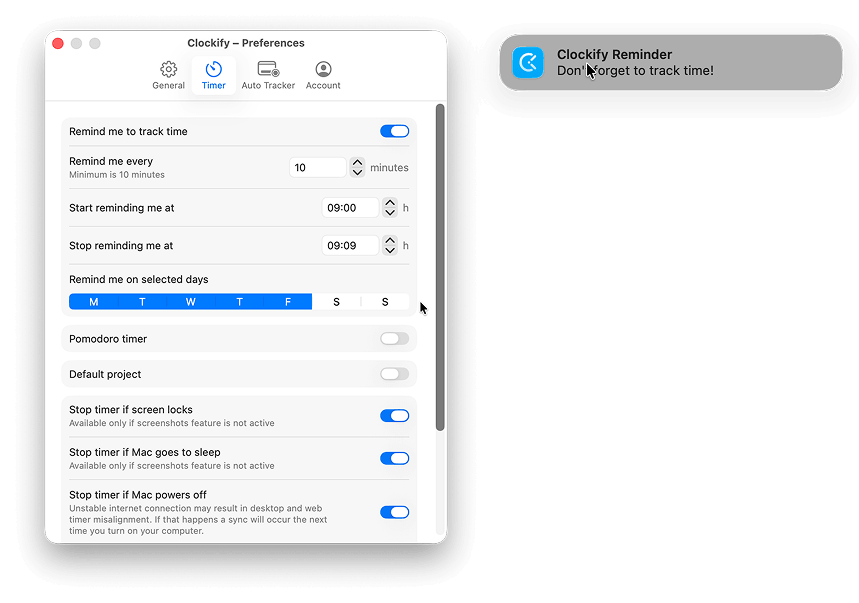Screen dimensions: 859x603
Task: Click the 'Remind me on selected days' label
Action: pos(139,279)
